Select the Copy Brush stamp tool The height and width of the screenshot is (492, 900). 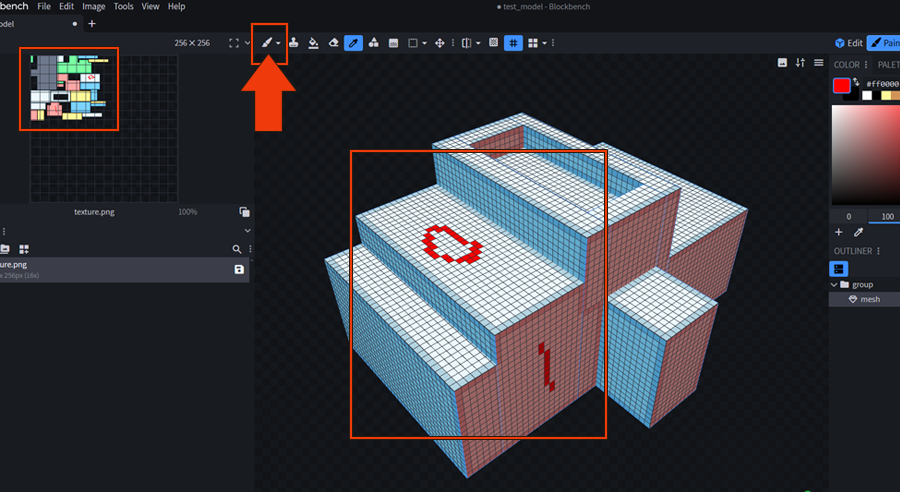[294, 43]
